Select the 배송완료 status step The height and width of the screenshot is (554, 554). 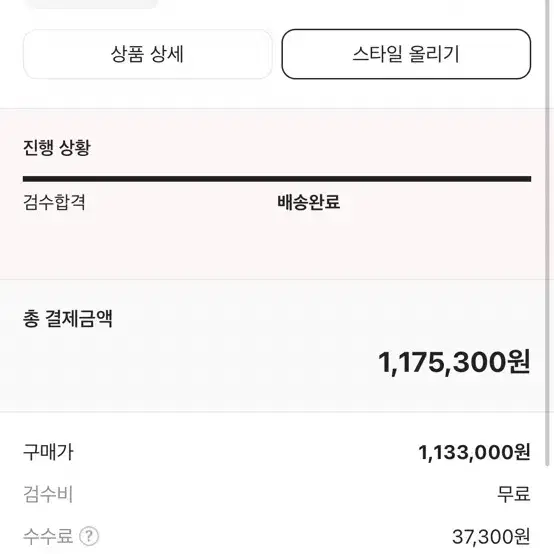308,202
